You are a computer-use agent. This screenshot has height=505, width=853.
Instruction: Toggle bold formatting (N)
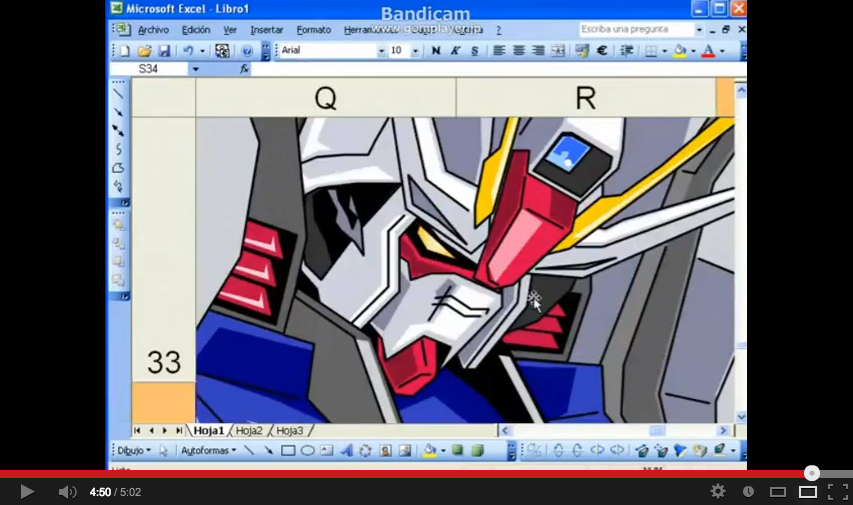(x=435, y=50)
